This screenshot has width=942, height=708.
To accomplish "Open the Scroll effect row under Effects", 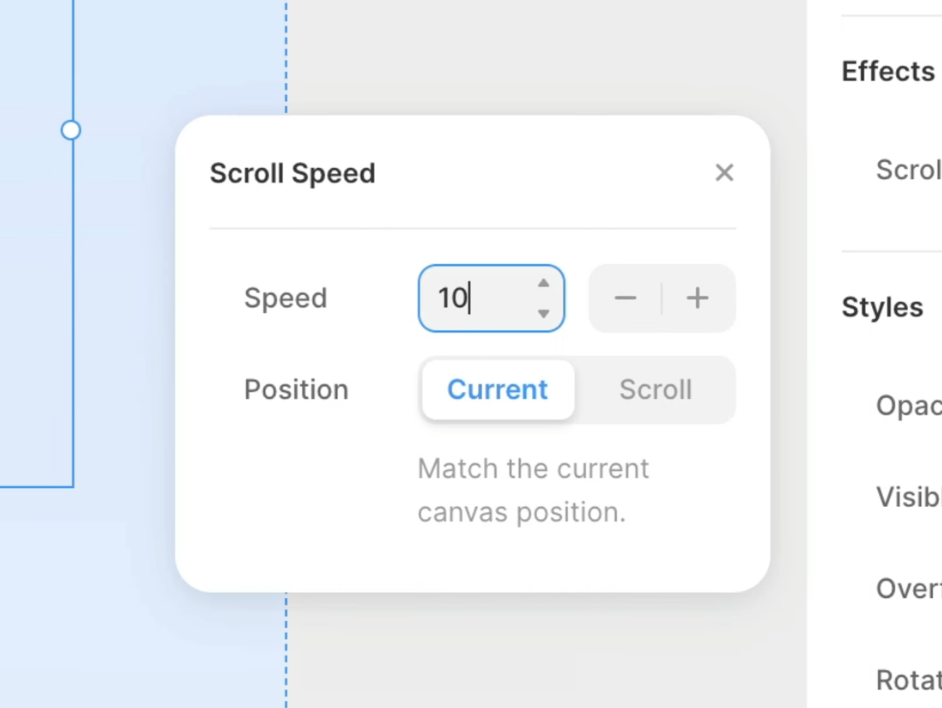I will click(x=908, y=170).
